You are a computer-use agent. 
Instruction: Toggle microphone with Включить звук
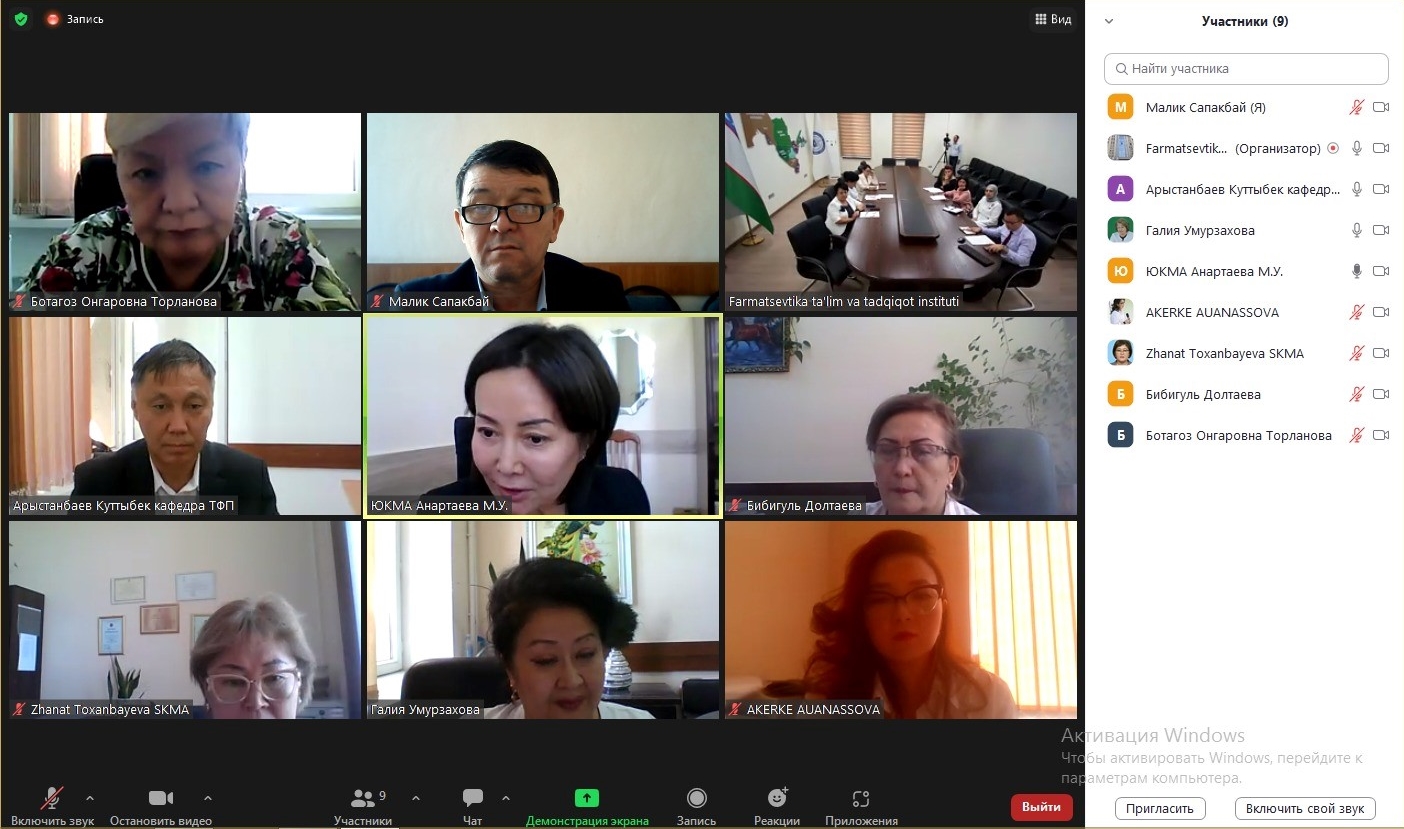pos(52,798)
